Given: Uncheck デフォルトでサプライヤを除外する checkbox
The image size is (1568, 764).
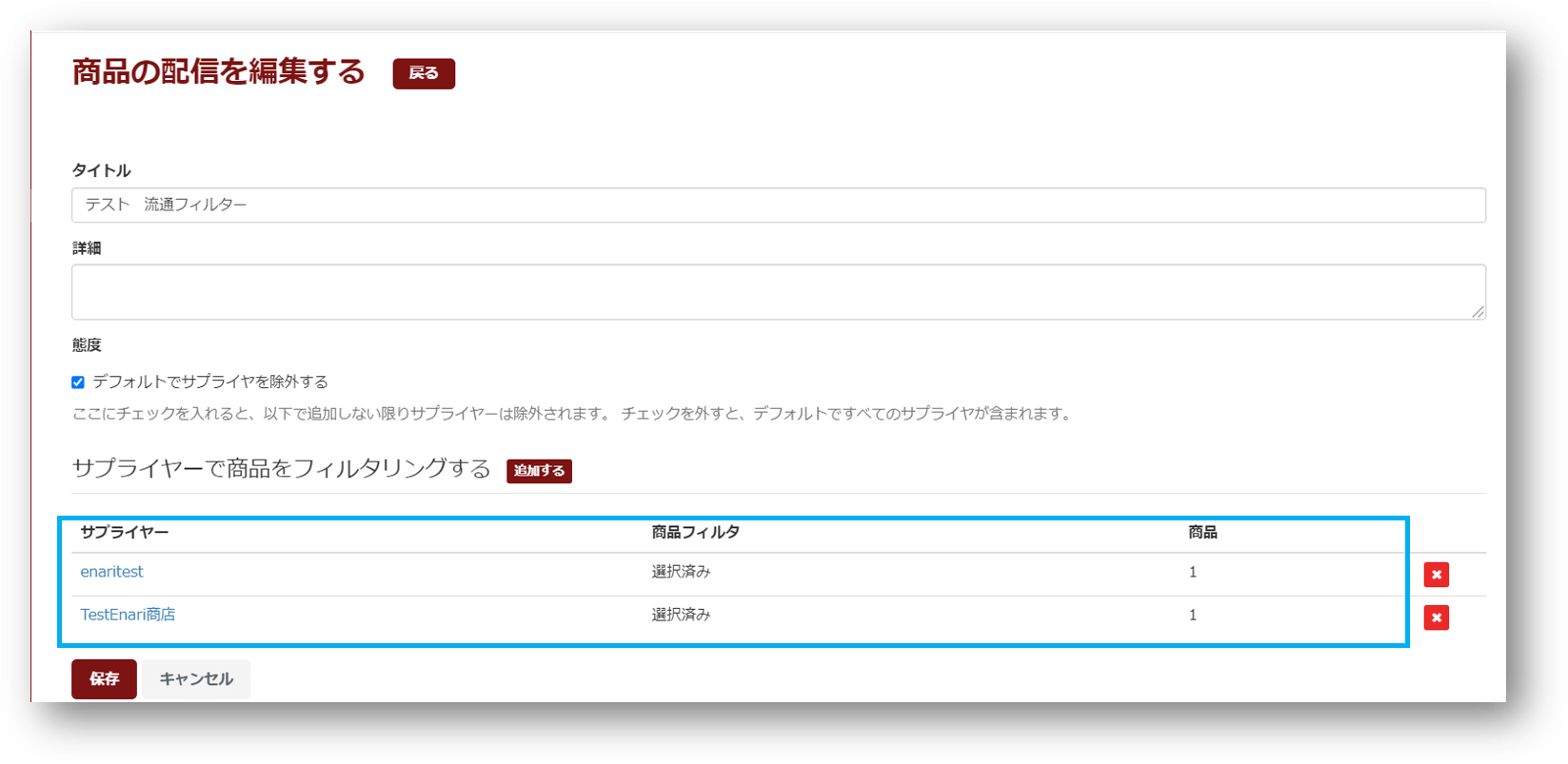Looking at the screenshot, I should pos(78,382).
